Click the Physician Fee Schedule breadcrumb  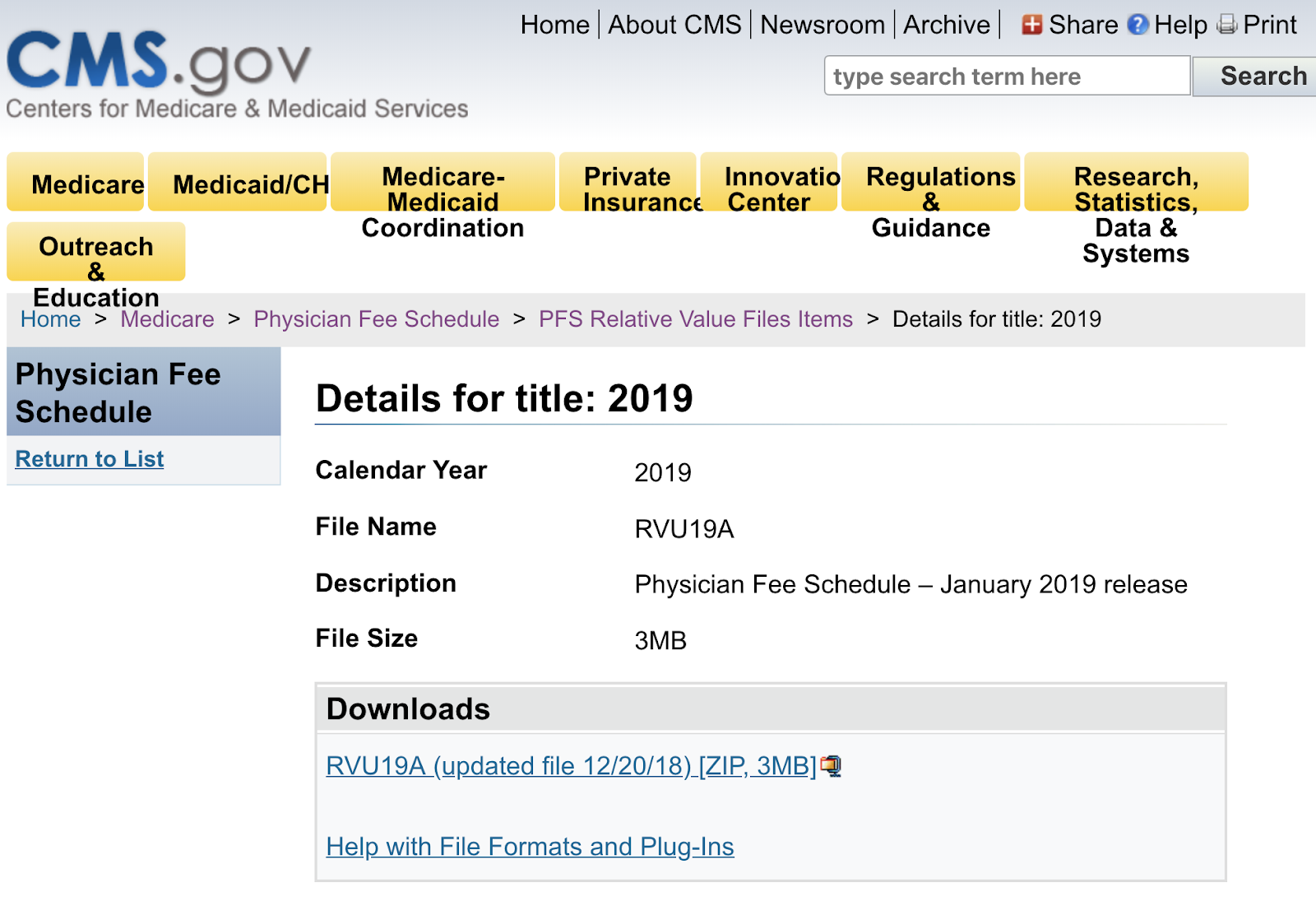tap(376, 319)
